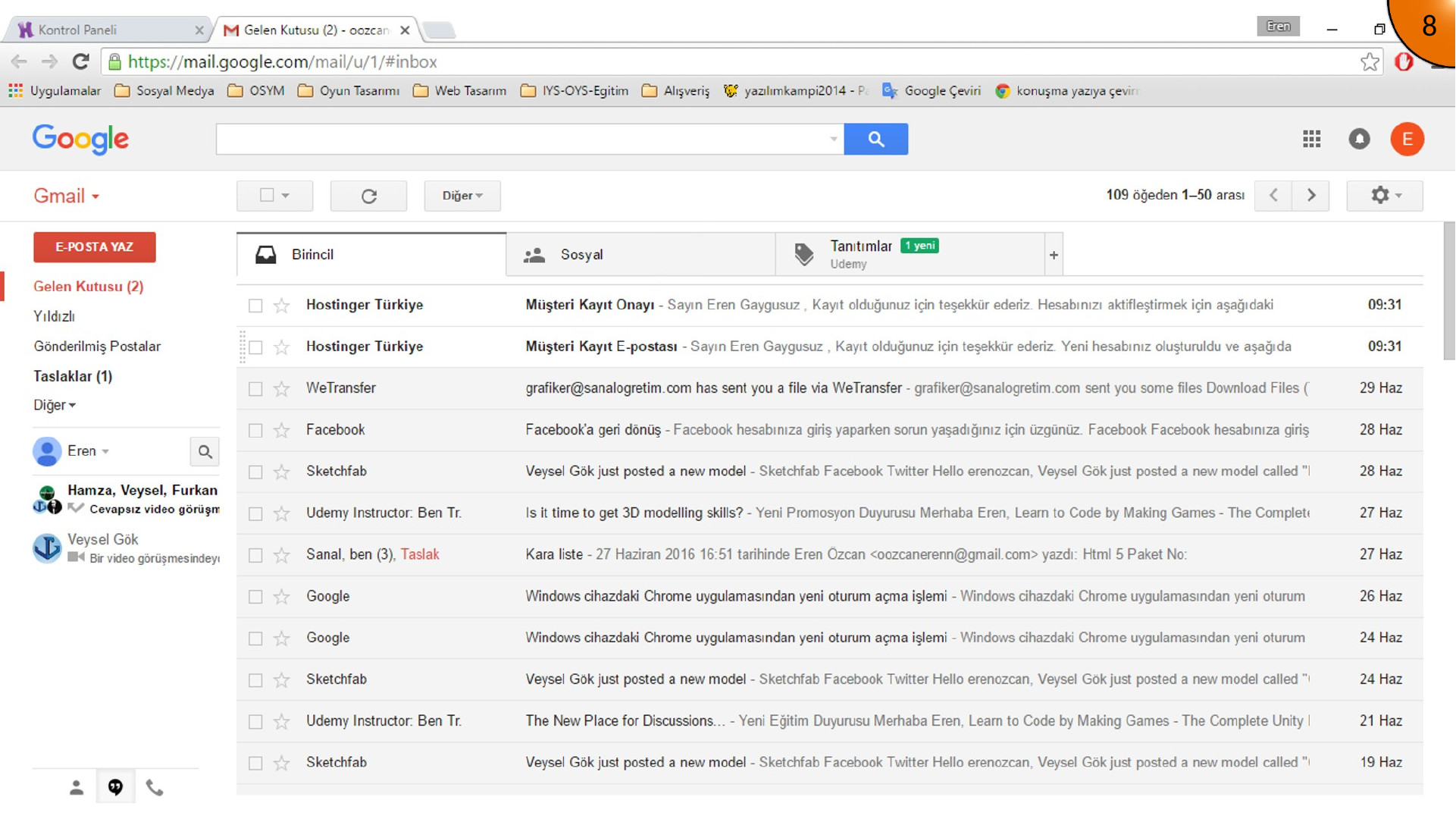The width and height of the screenshot is (1456, 819).
Task: Check the Sketchfab email dated 28 Haz
Action: (x=255, y=472)
